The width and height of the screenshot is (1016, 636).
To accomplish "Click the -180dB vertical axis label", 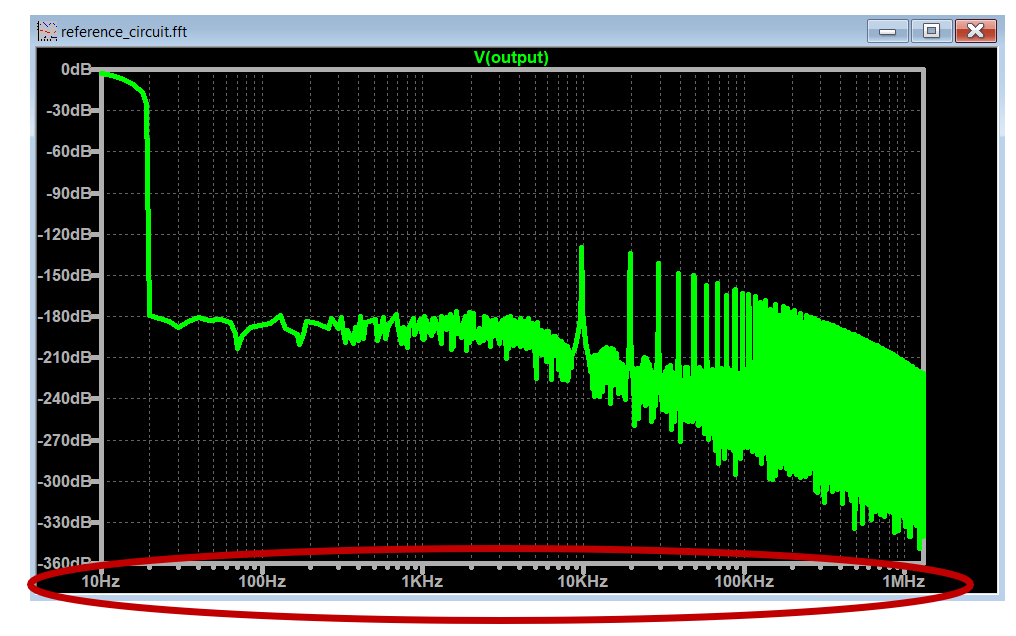I will coord(66,316).
